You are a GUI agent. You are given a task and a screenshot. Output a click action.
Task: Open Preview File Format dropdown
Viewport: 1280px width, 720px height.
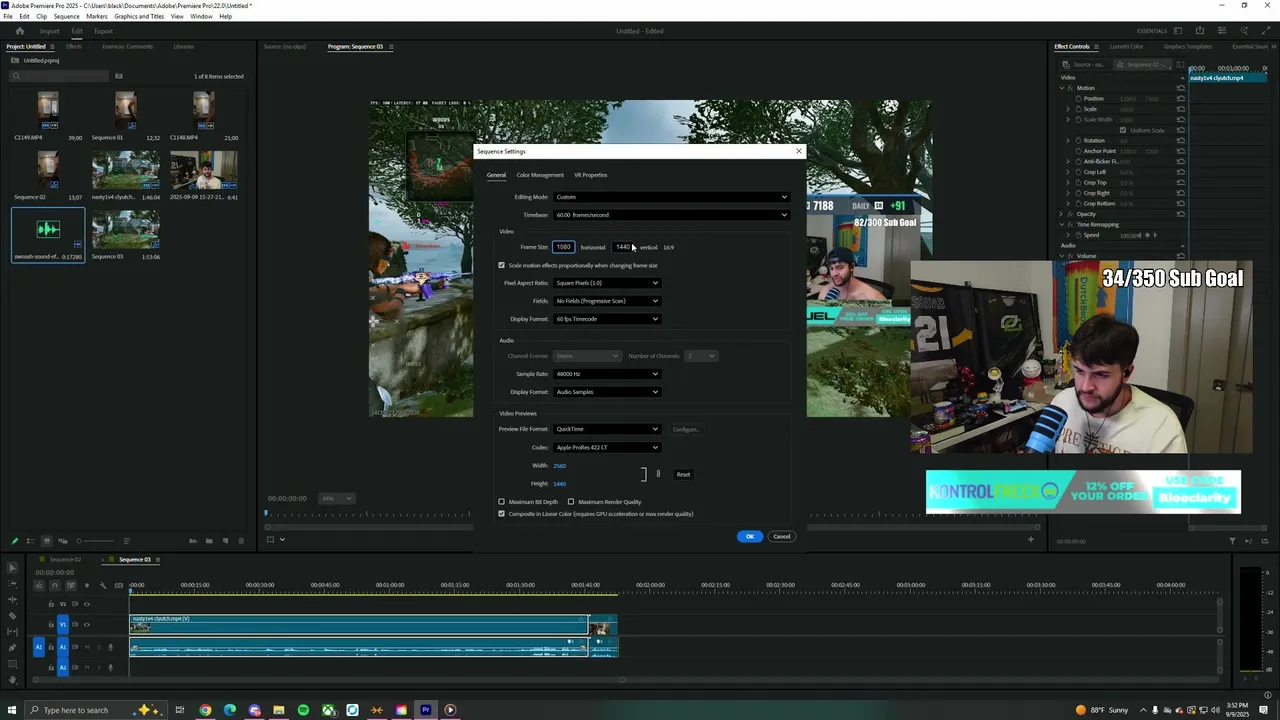coord(607,429)
